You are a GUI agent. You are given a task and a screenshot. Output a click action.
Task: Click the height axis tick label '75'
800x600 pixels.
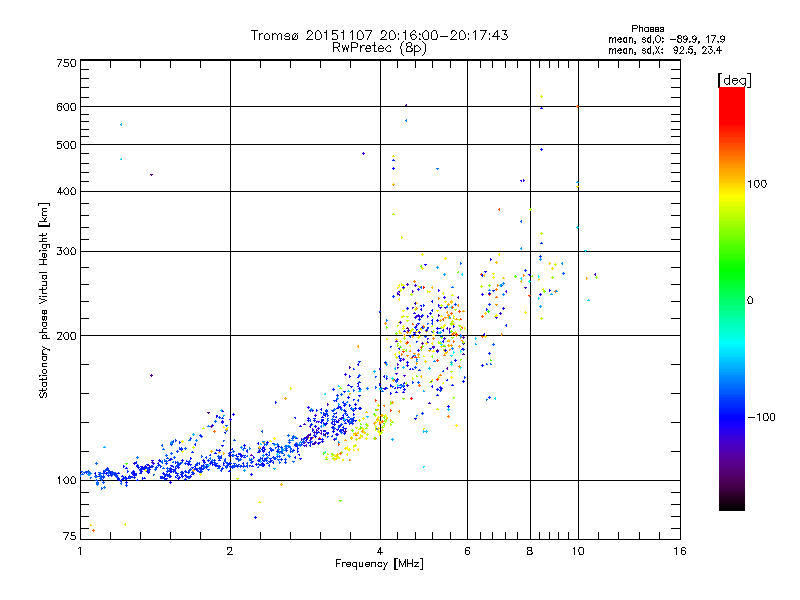pos(70,536)
